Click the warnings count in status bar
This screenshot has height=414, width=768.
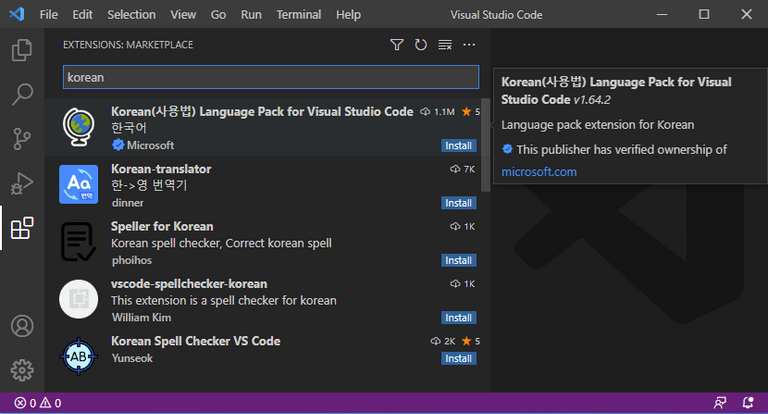[50, 403]
